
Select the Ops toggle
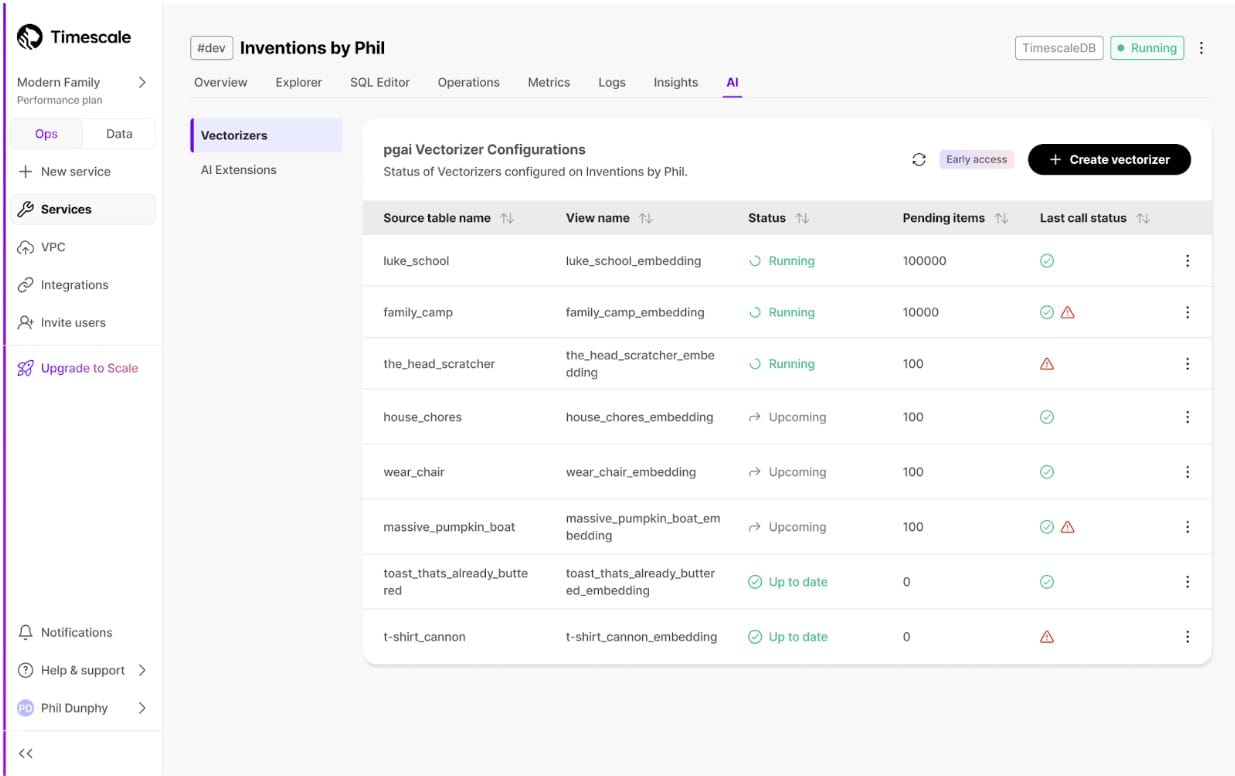coord(46,134)
